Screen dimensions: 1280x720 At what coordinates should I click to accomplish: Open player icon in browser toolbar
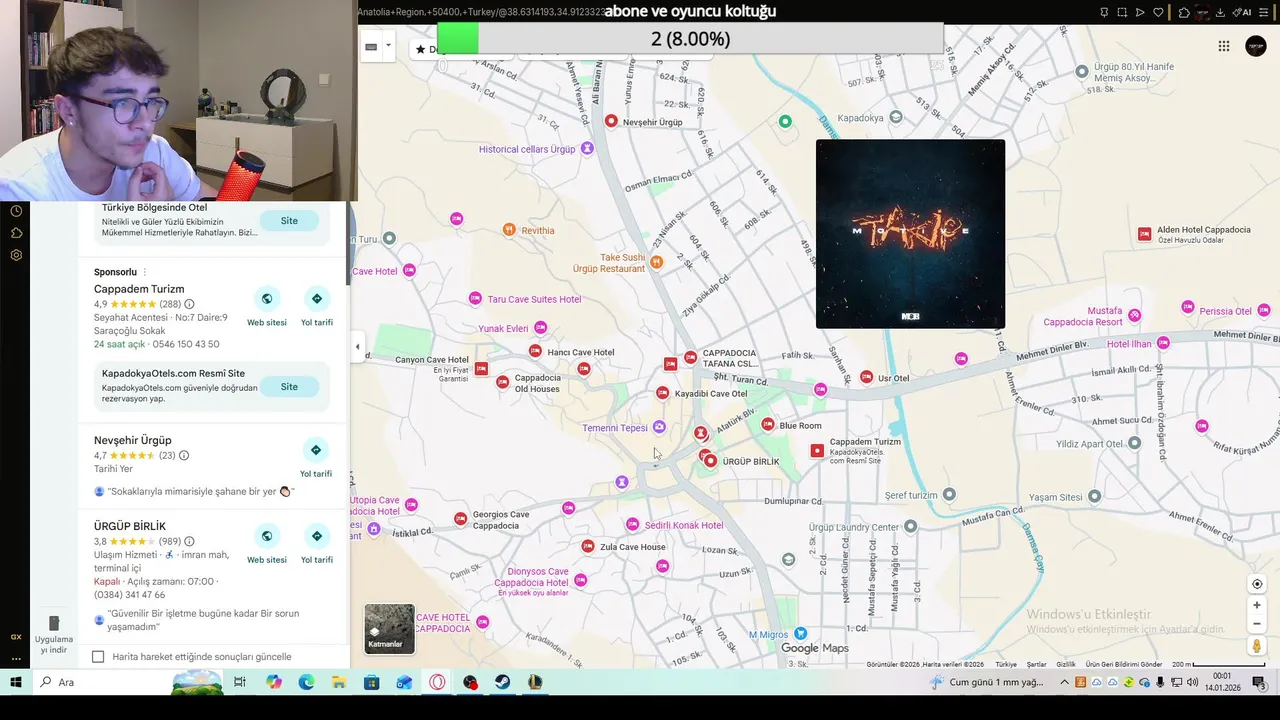(x=1140, y=12)
